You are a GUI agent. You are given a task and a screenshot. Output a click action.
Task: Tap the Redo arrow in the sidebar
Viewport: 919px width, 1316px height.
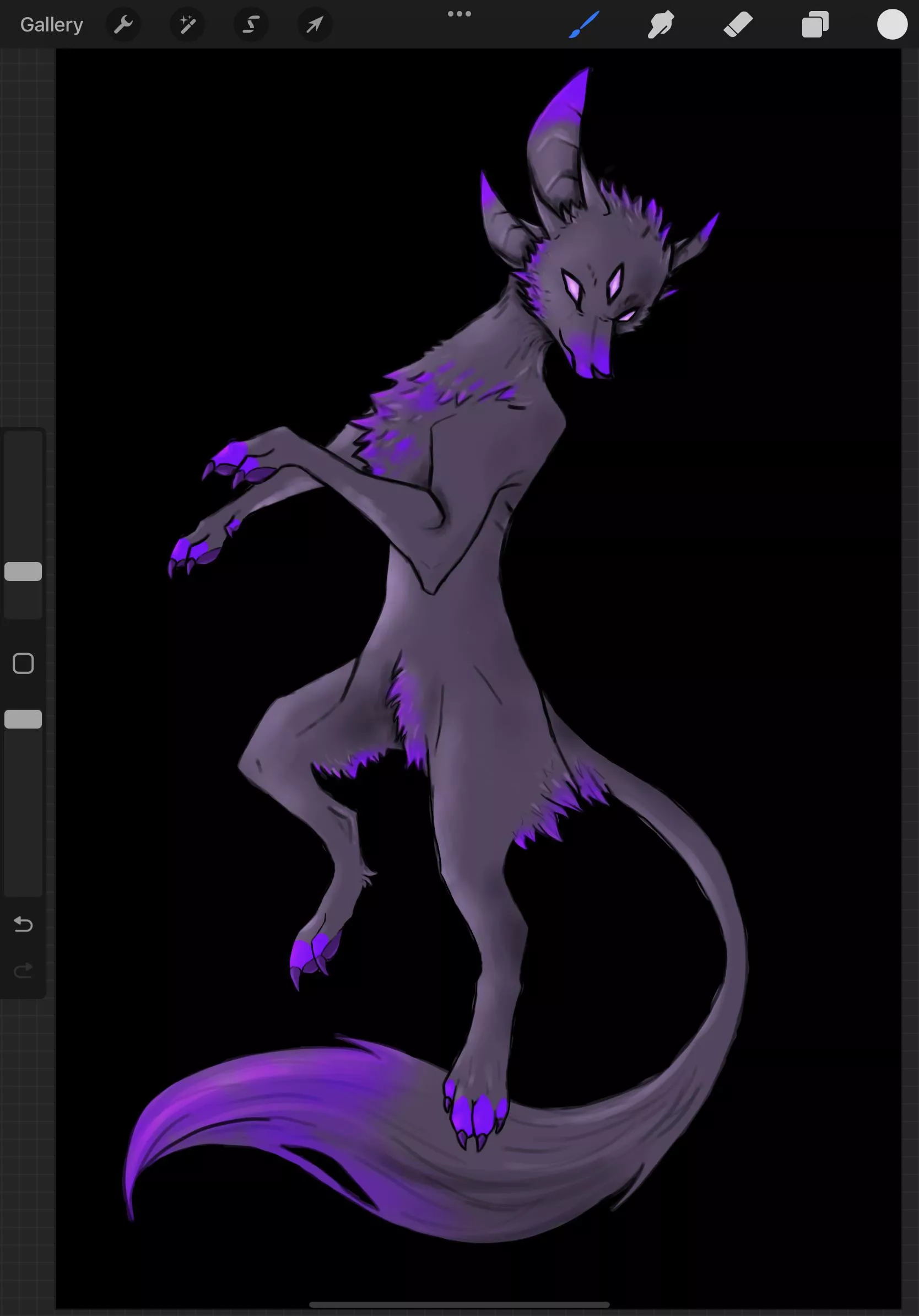tap(23, 970)
